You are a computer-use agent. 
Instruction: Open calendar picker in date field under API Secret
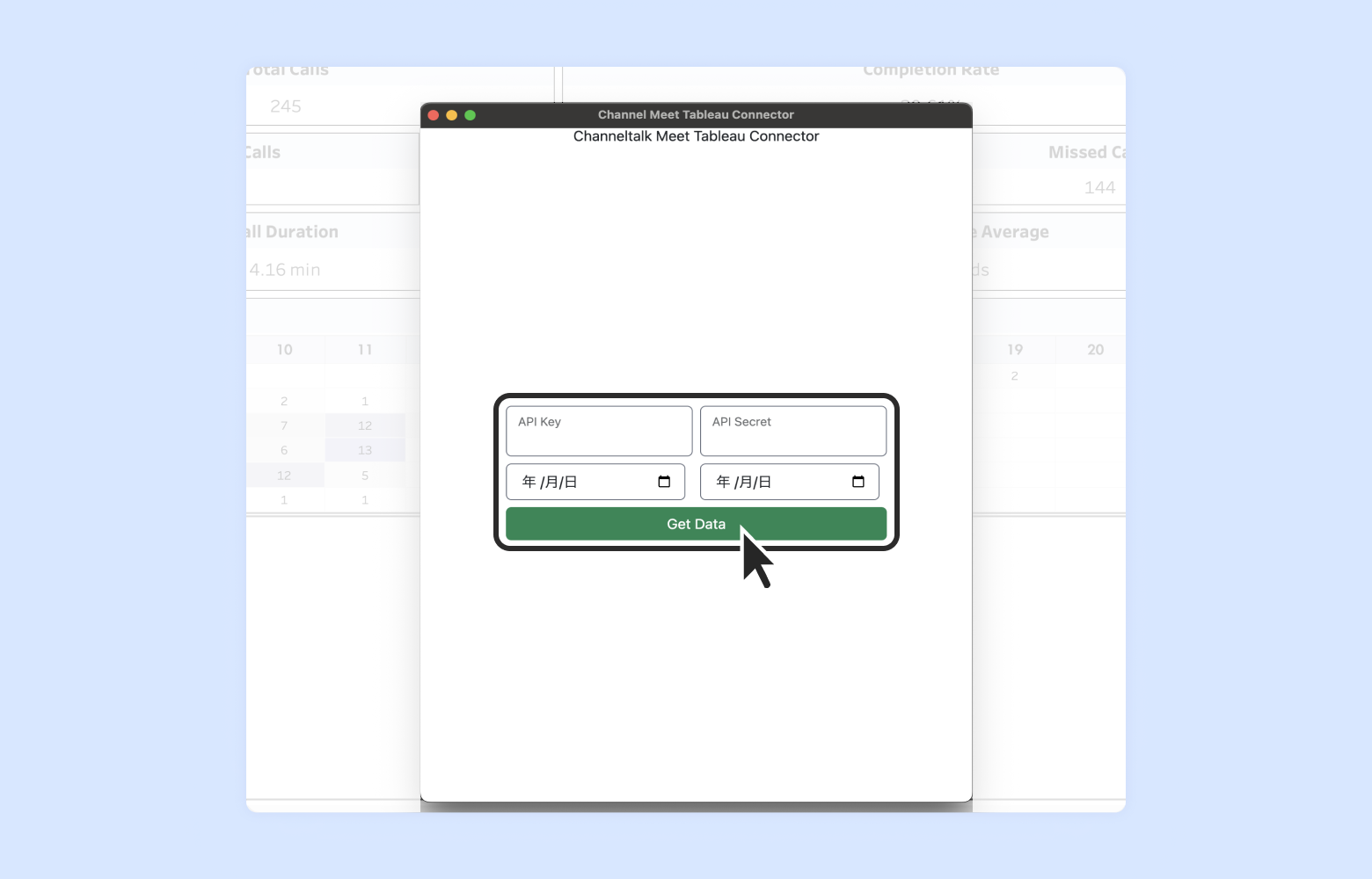coord(858,482)
